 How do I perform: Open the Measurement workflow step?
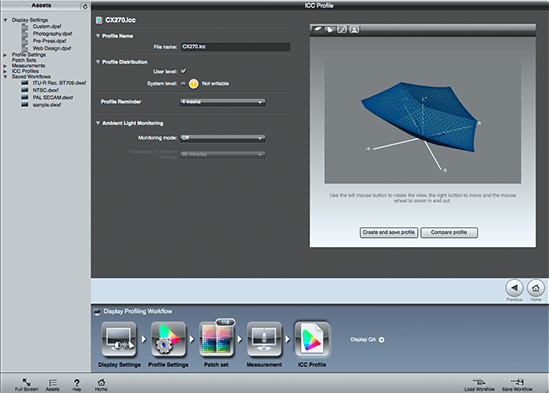click(x=264, y=339)
